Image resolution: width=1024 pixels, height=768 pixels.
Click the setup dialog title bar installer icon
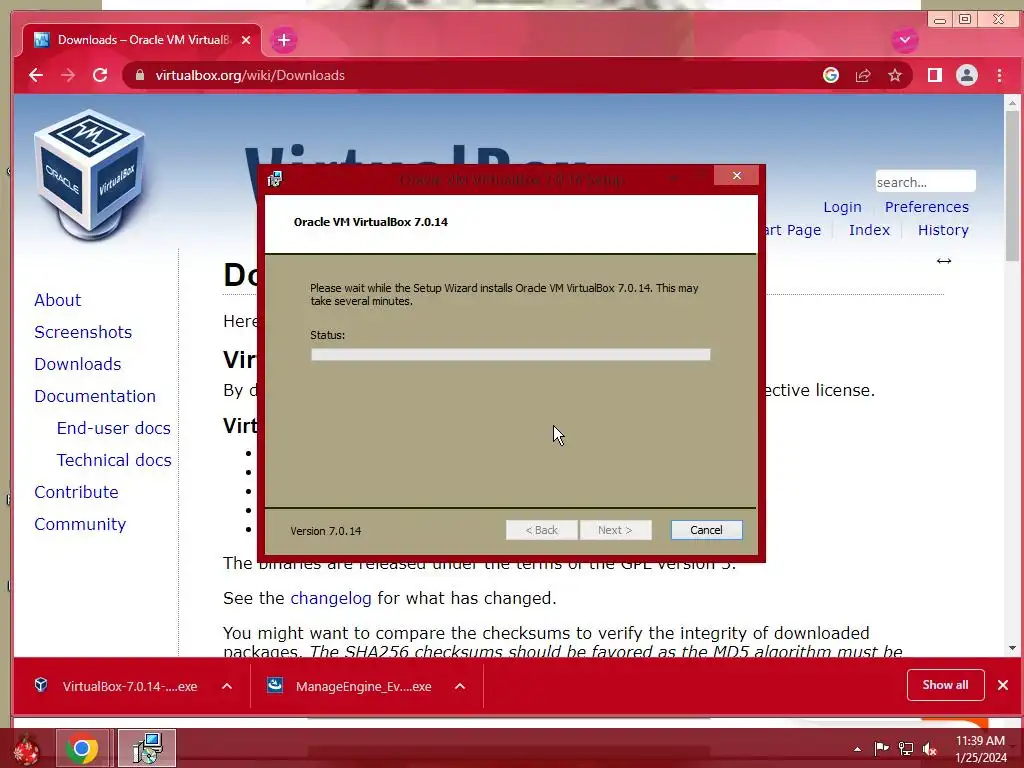(275, 179)
